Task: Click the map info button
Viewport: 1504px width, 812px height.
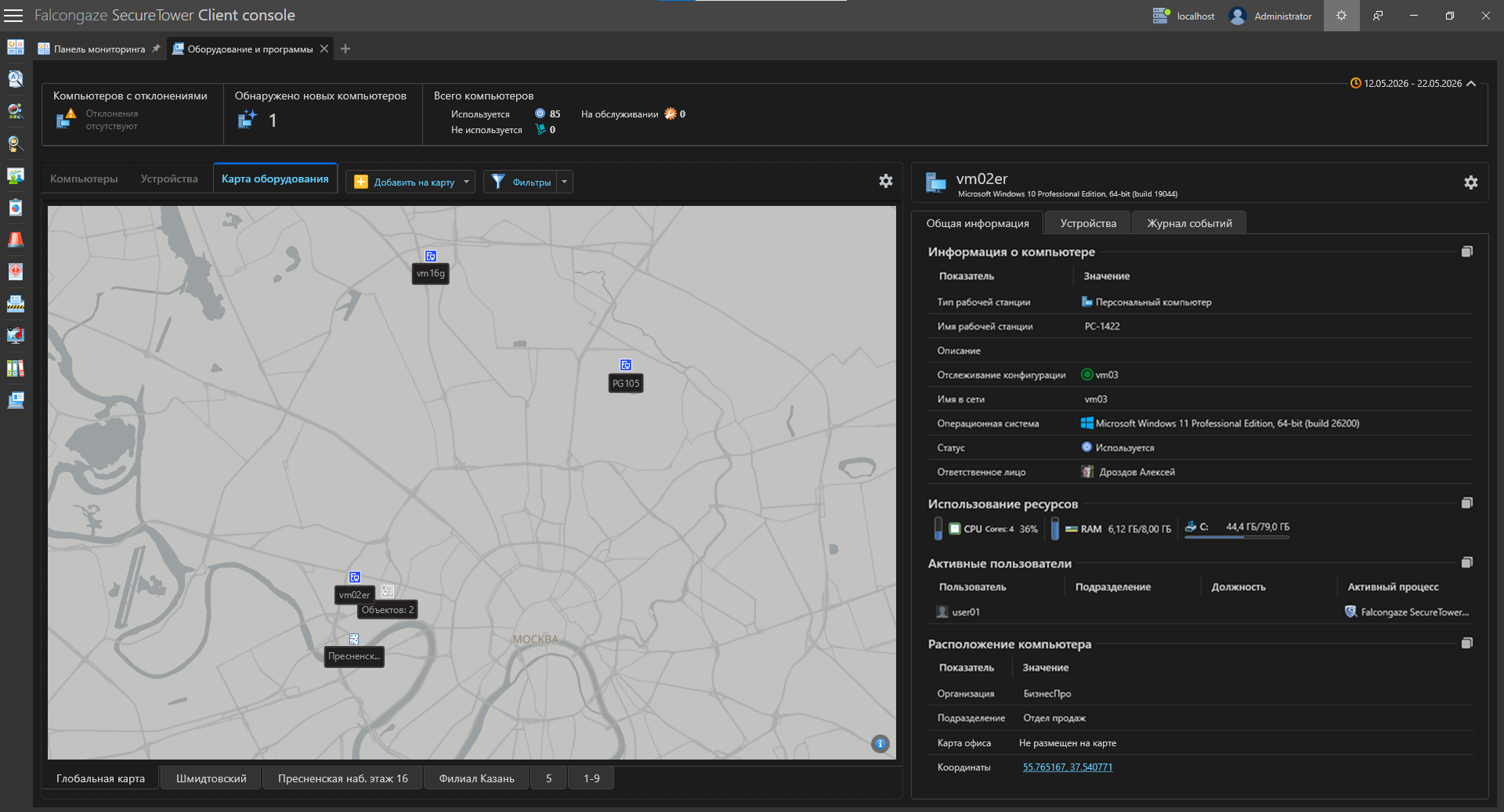Action: click(880, 744)
